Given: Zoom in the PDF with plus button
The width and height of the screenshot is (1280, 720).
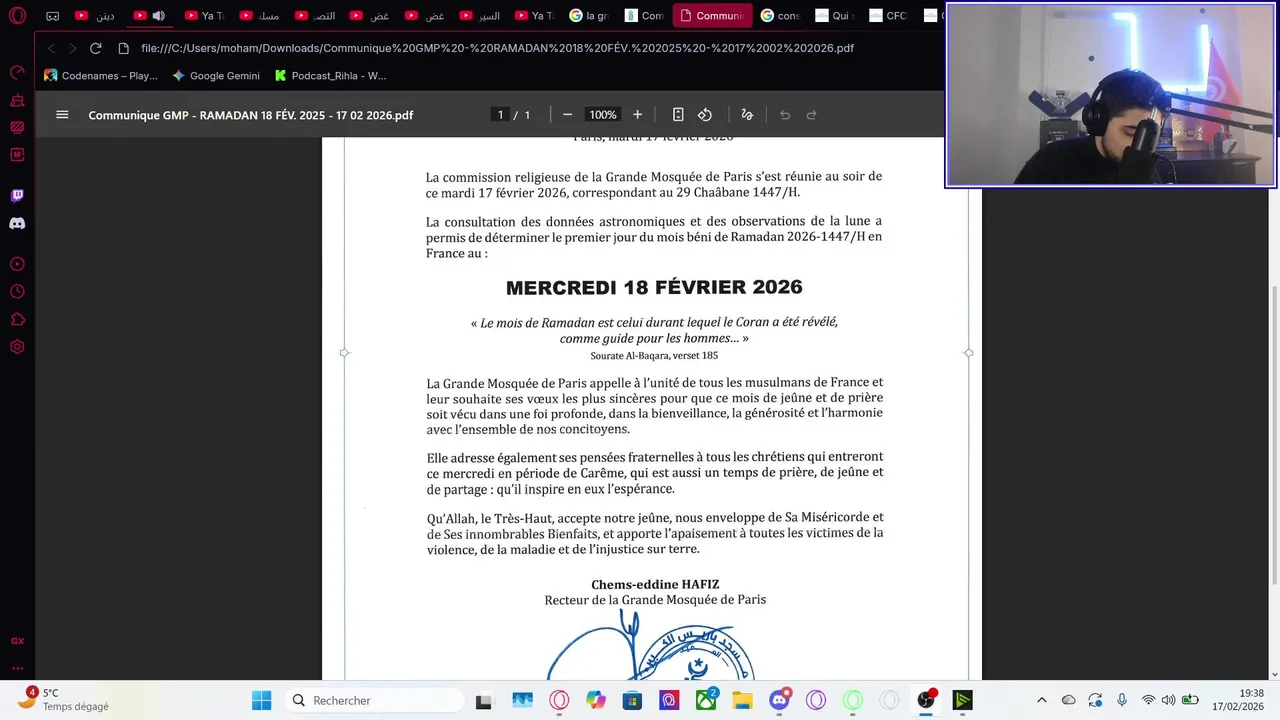Looking at the screenshot, I should (x=637, y=115).
